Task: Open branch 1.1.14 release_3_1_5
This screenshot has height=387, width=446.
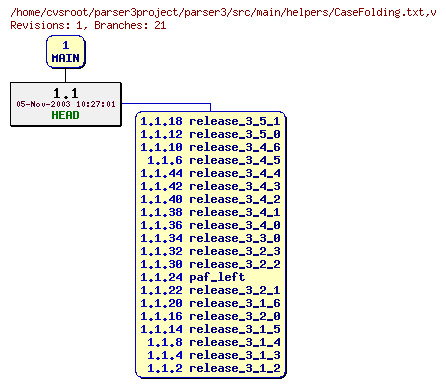Action: (210, 329)
